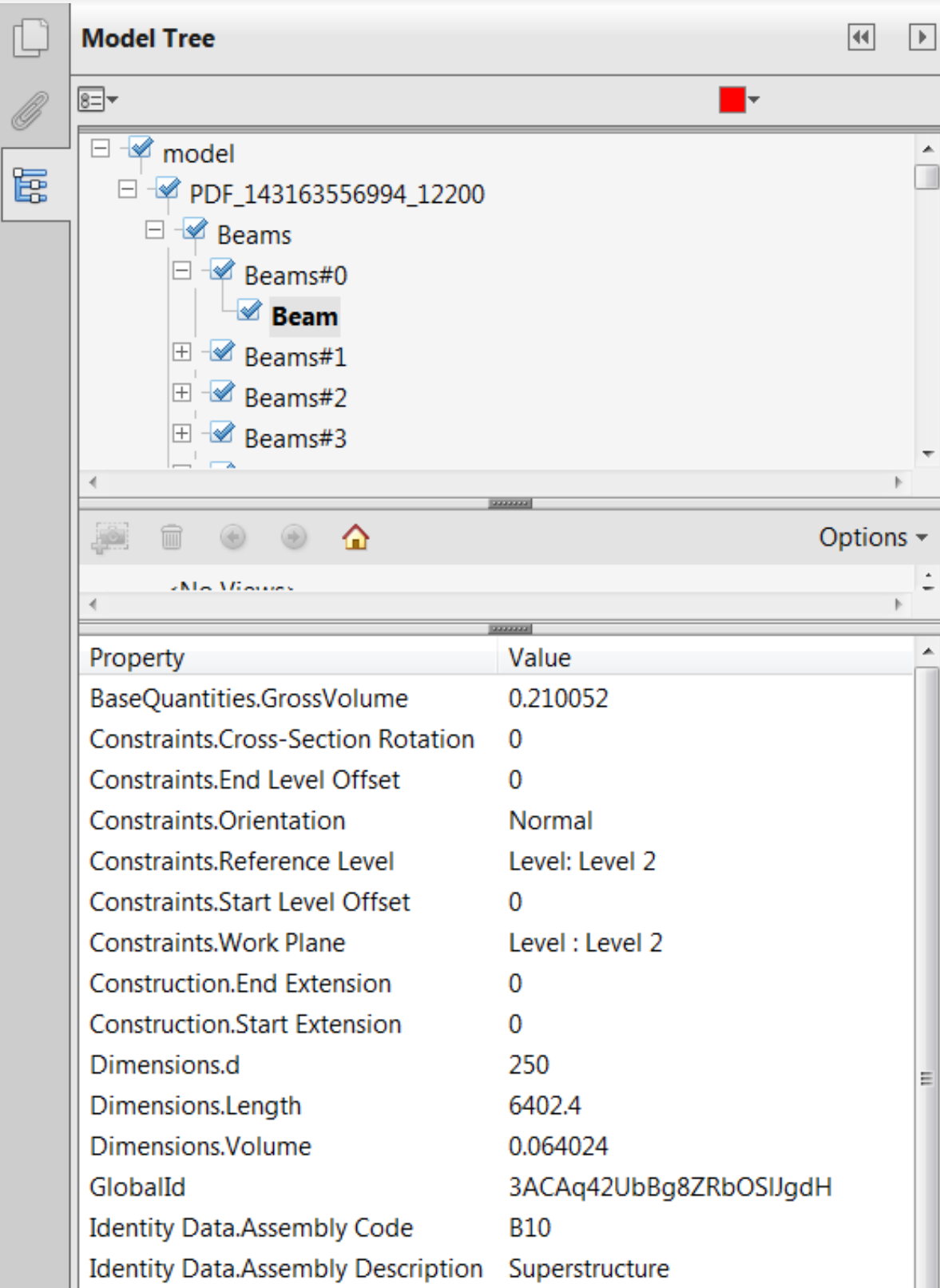This screenshot has width=940, height=1288.
Task: Select the highlighted Beam tree item
Action: click(304, 316)
